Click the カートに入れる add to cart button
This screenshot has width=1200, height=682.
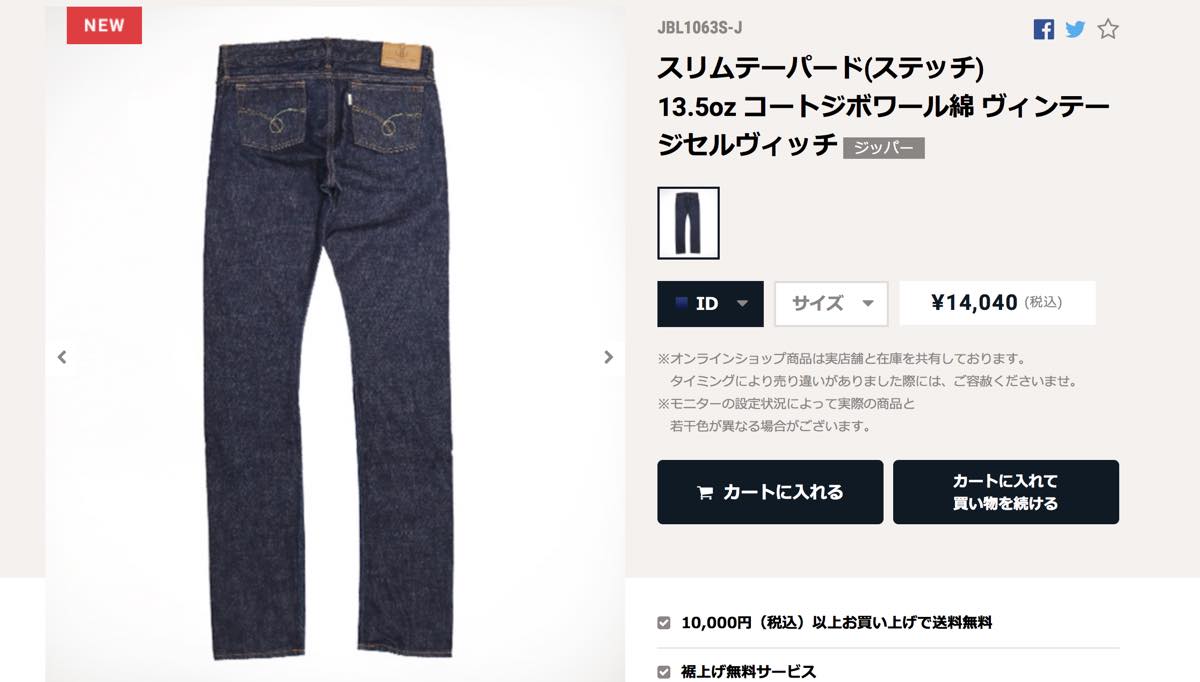[770, 492]
